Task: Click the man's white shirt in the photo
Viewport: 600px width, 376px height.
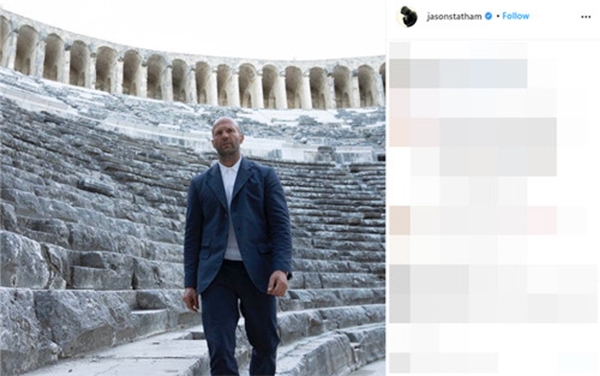Action: [x=232, y=207]
